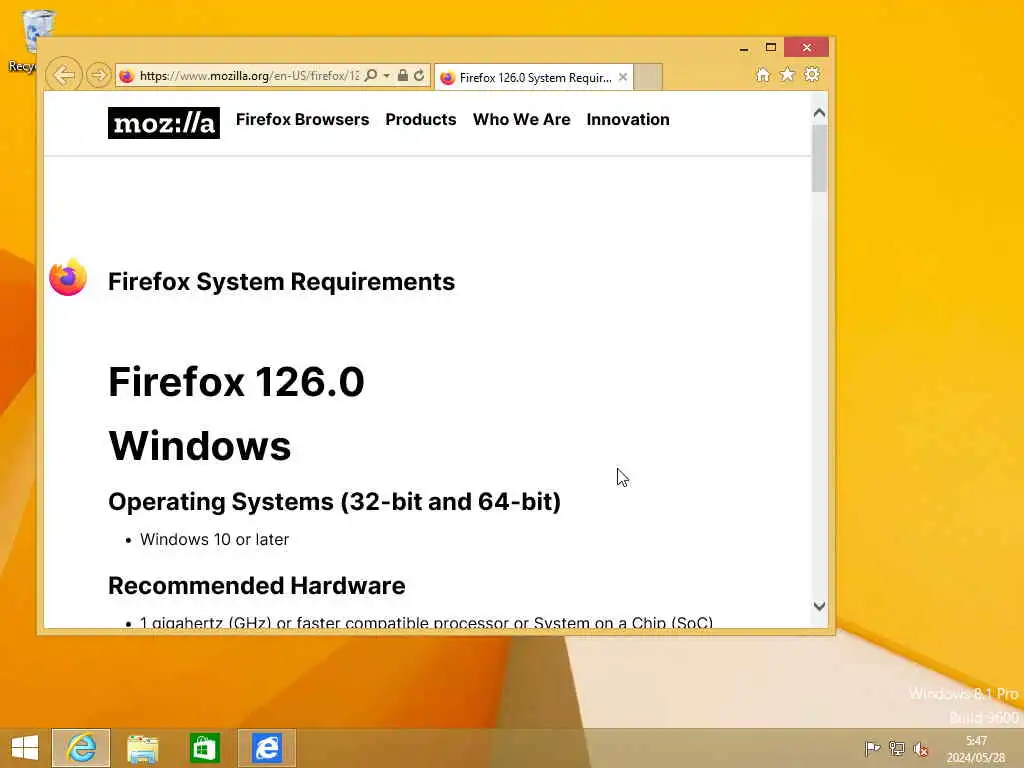The width and height of the screenshot is (1024, 768).
Task: Refresh the page with the reload icon
Action: point(419,76)
